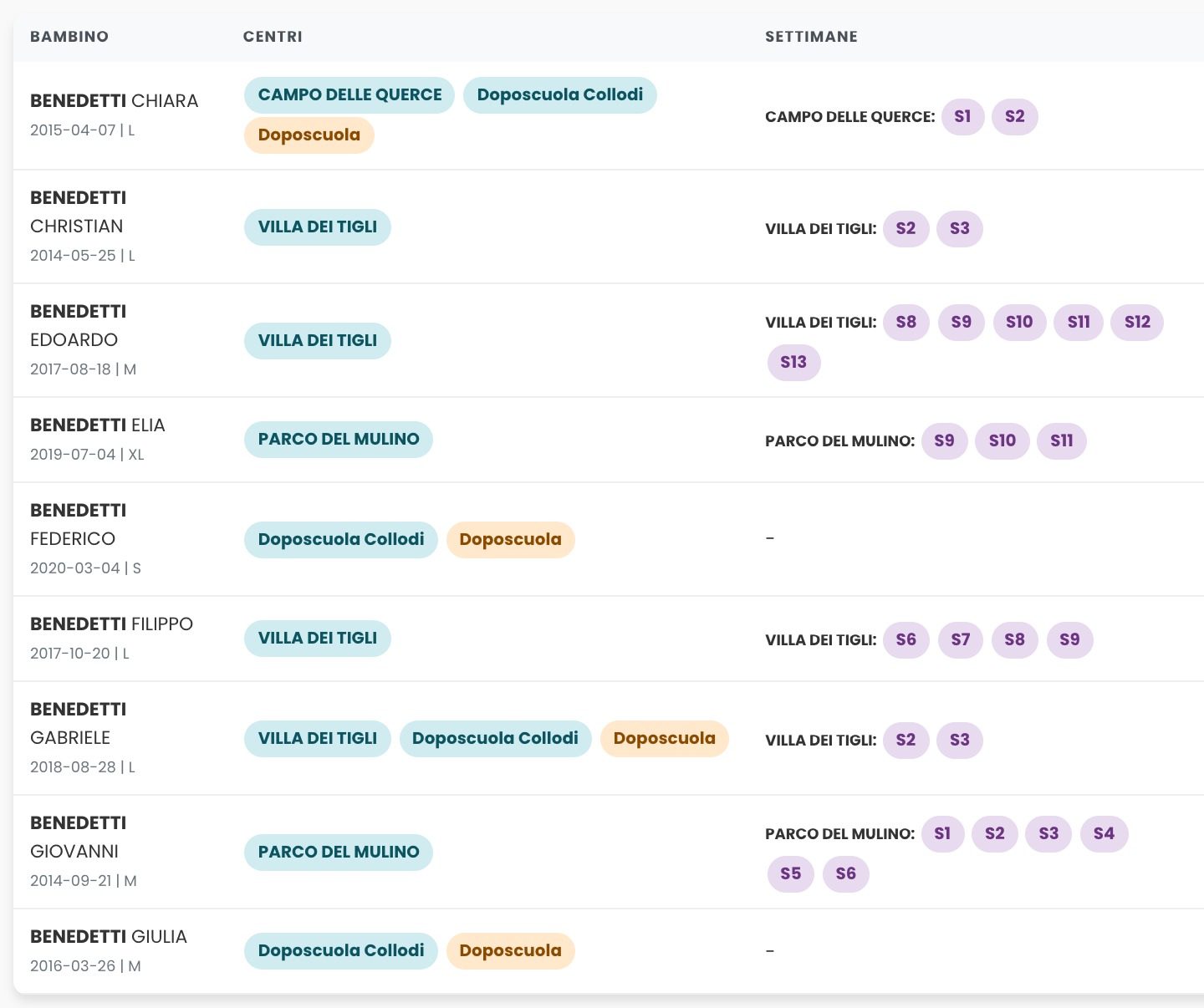Viewport: 1204px width, 1008px height.
Task: Click Elia's PARCO DEL MULINO tag
Action: point(339,440)
